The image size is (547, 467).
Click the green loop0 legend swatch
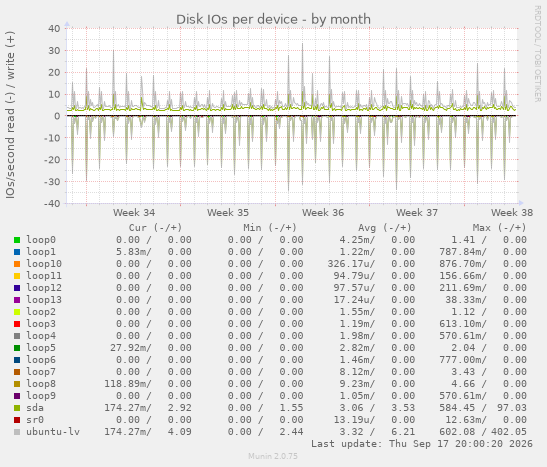17,240
